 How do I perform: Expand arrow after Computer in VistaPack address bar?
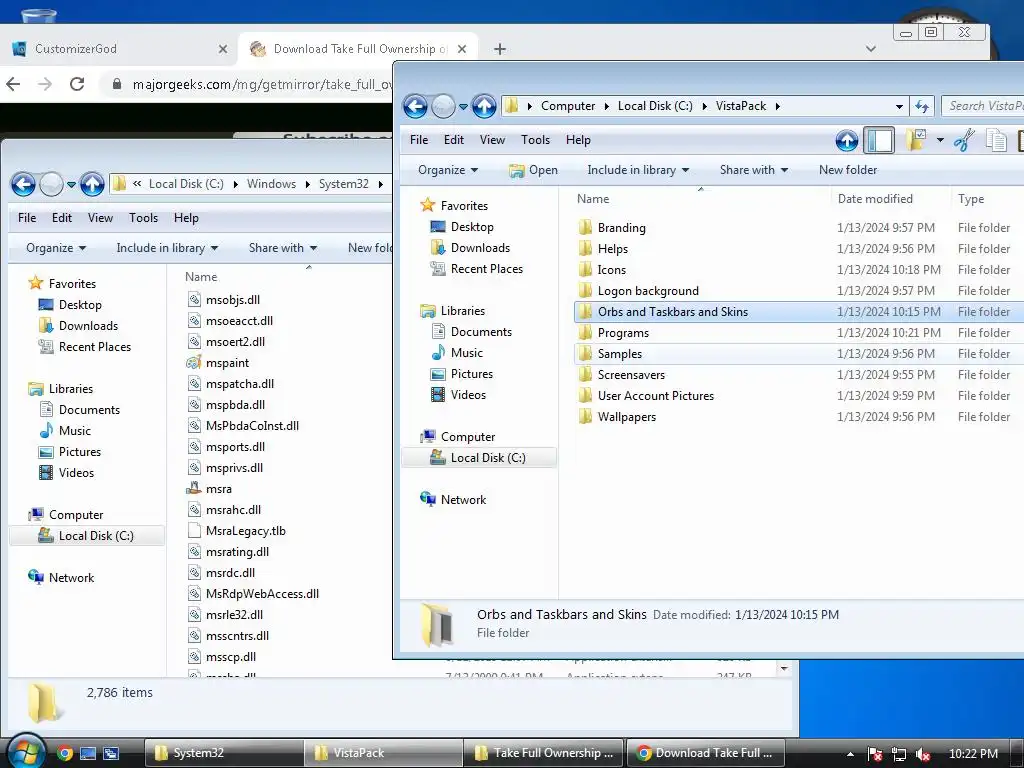pos(607,106)
